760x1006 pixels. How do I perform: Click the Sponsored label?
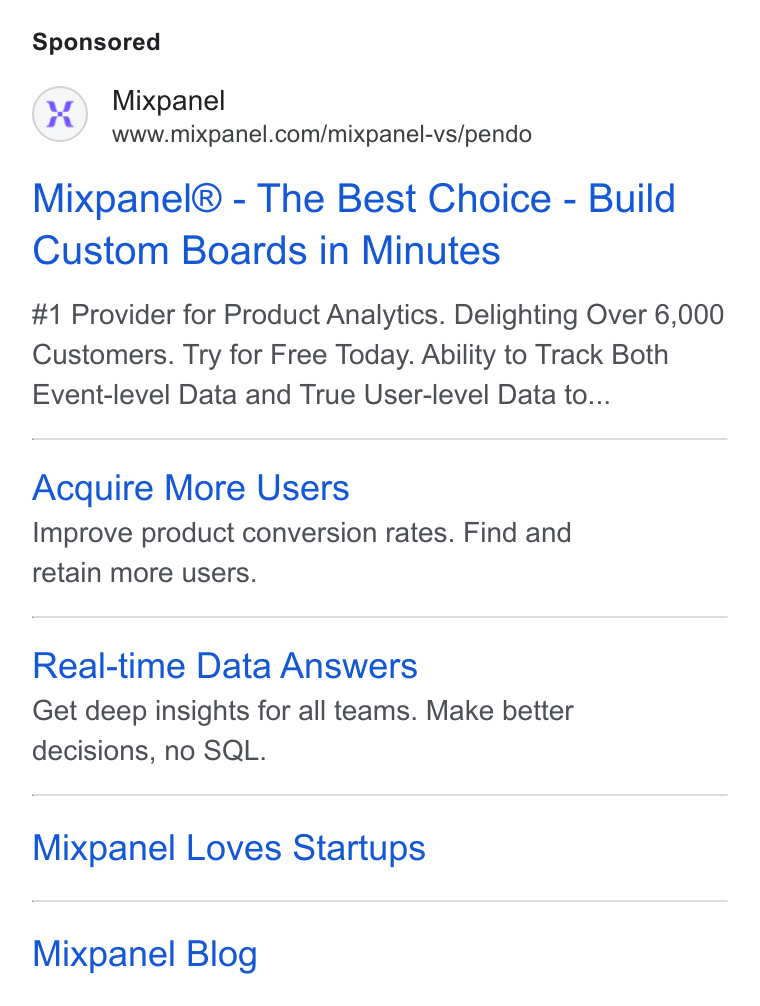[x=96, y=42]
